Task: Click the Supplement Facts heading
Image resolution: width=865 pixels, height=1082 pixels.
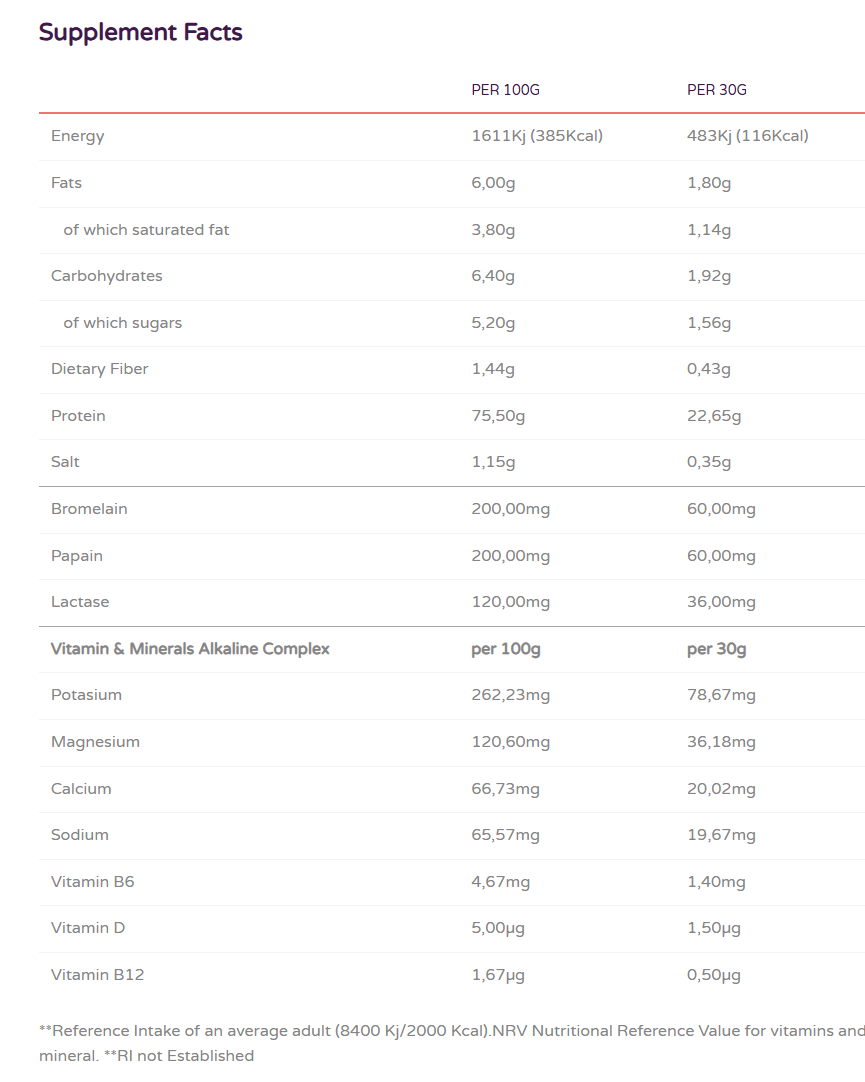Action: click(141, 32)
